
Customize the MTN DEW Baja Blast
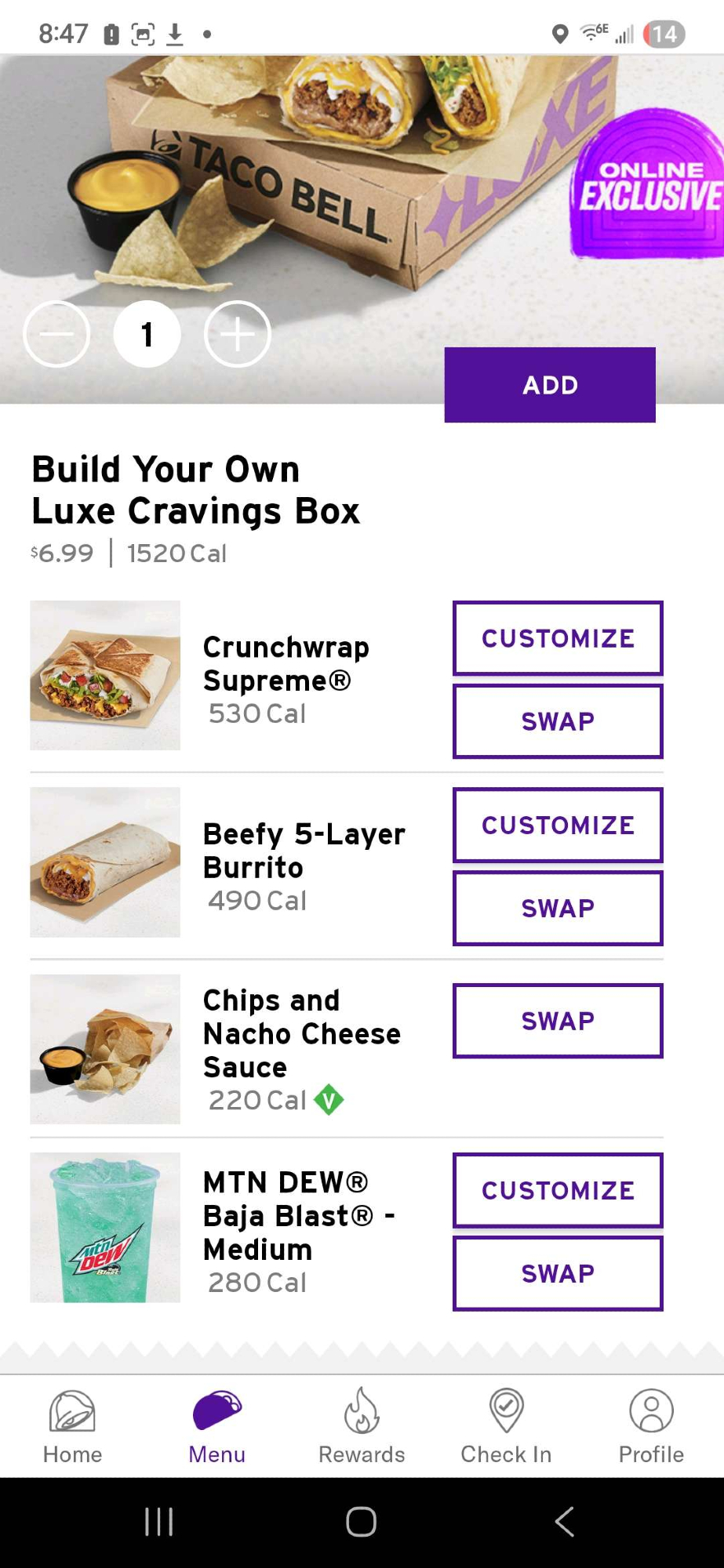tap(558, 1190)
